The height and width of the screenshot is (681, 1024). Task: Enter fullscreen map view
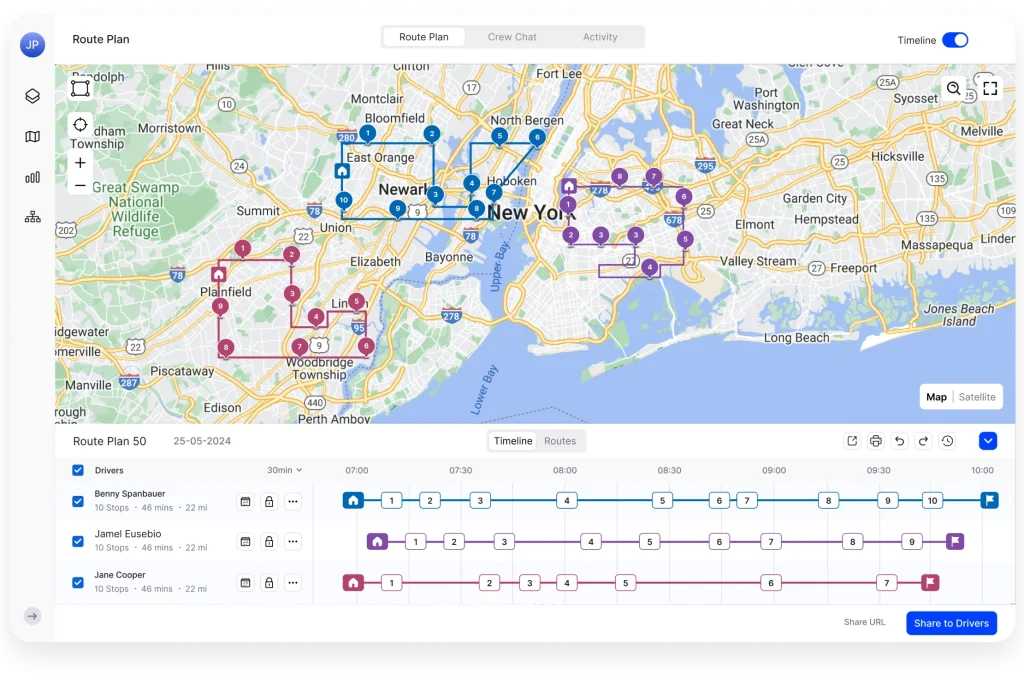(990, 88)
